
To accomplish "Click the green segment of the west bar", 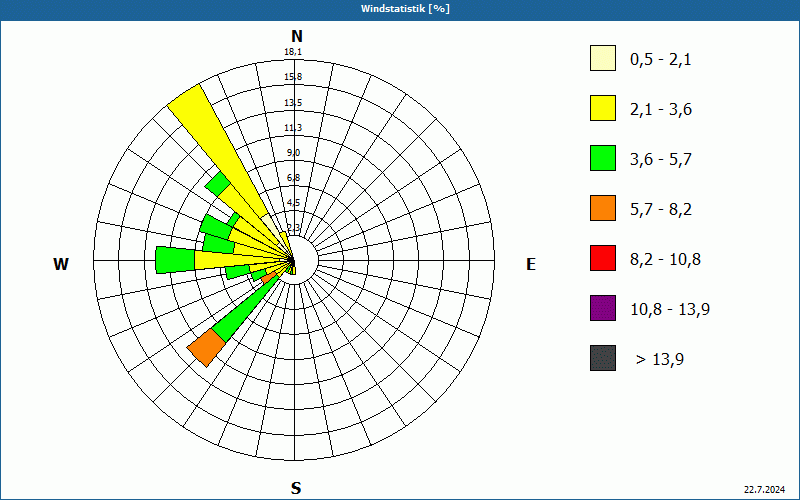I will click(x=175, y=260).
